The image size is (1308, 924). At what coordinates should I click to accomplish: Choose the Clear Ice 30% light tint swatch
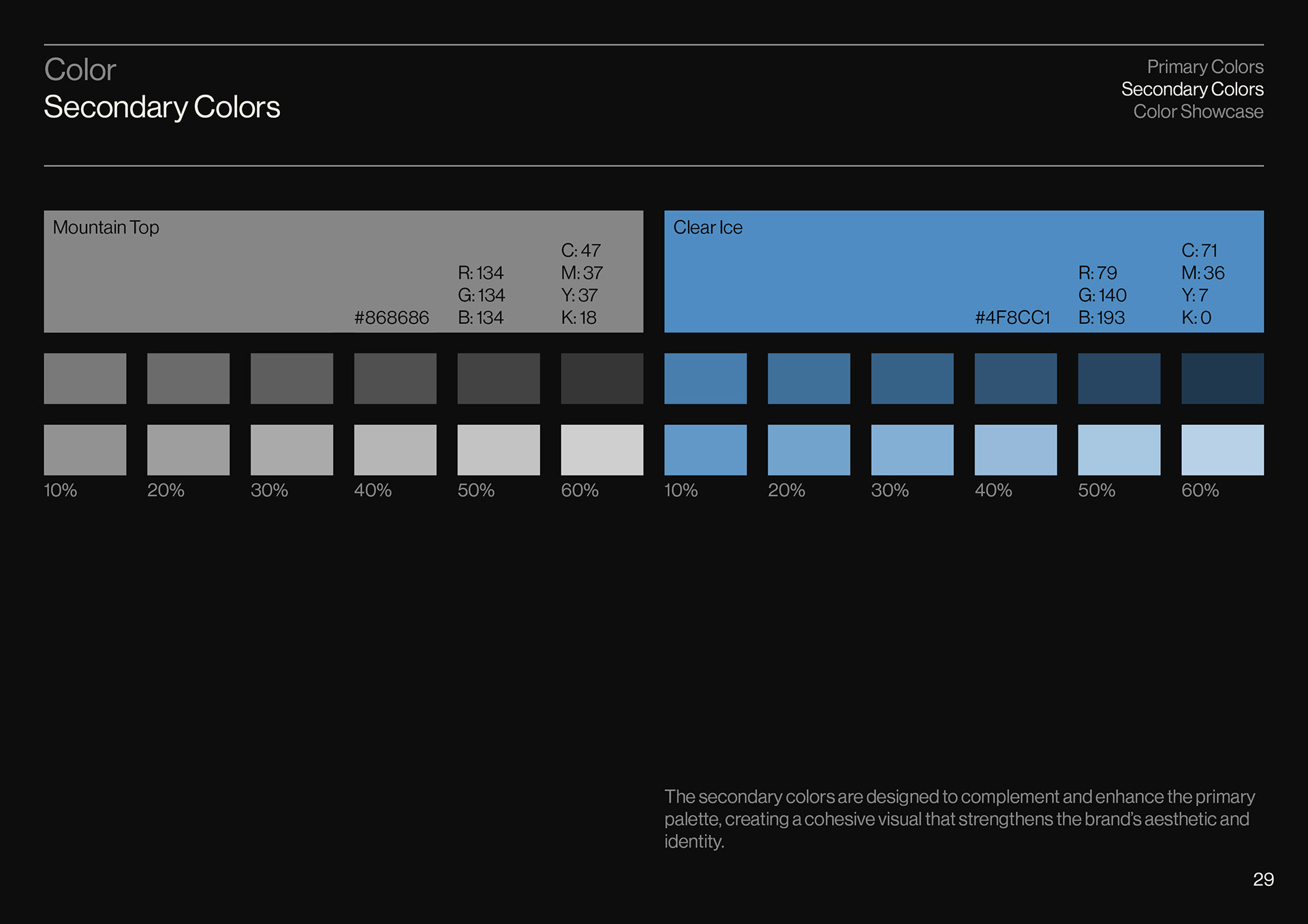(x=912, y=450)
